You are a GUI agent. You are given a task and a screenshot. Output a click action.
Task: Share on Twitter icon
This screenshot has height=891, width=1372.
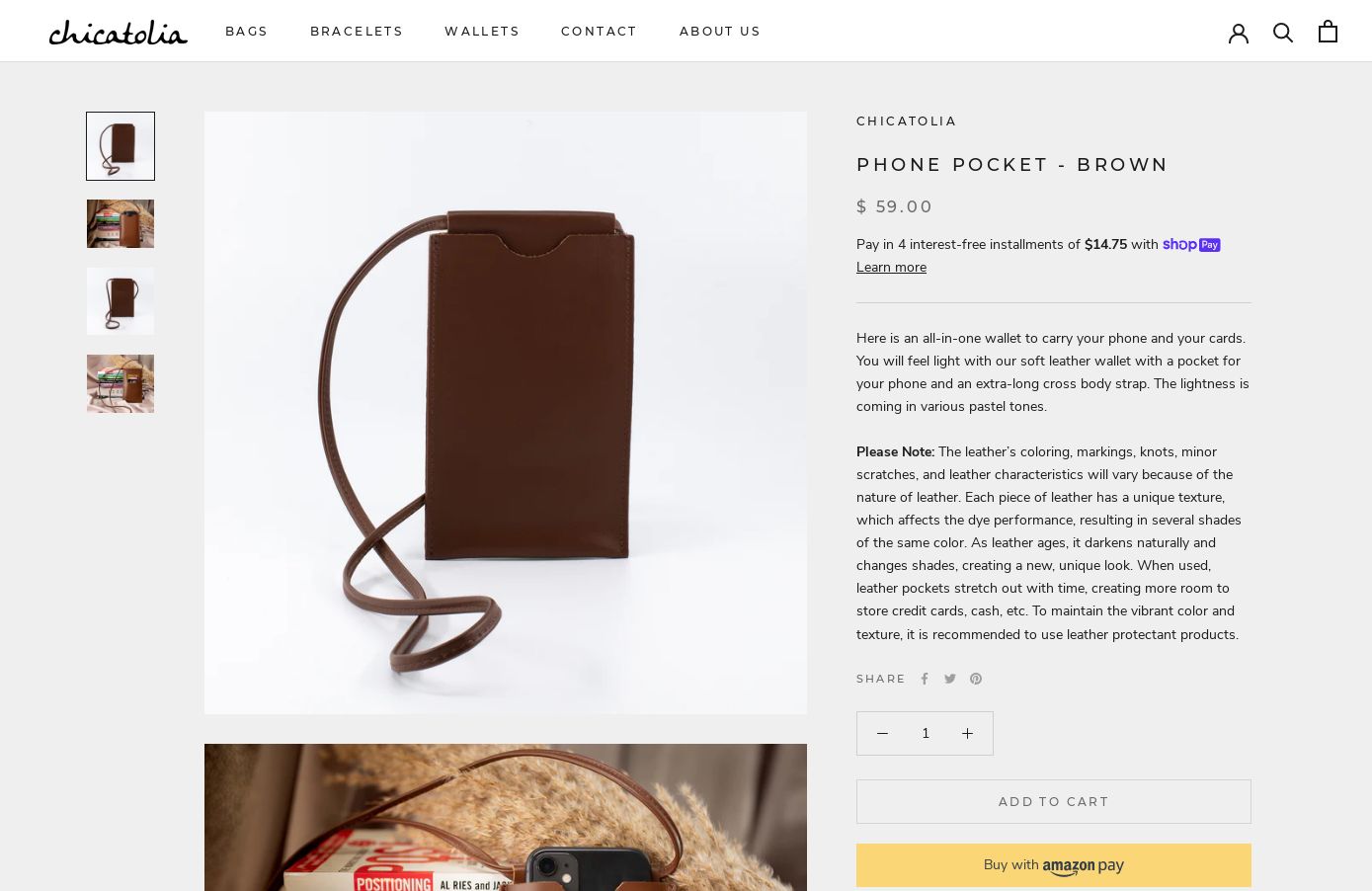pos(950,679)
